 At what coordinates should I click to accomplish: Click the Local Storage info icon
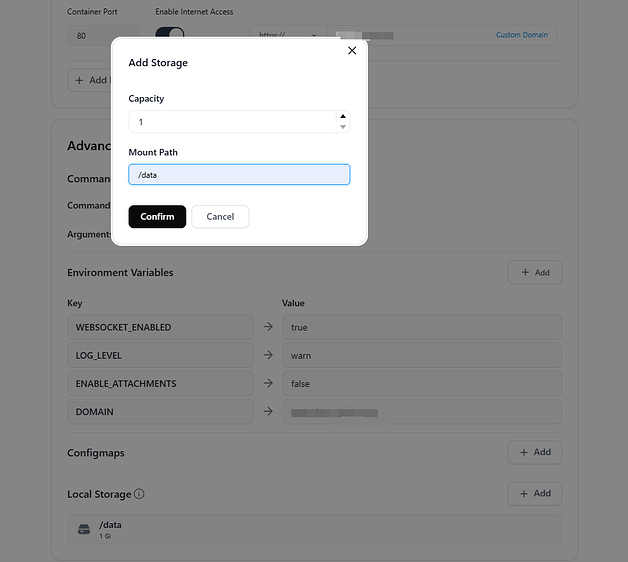click(139, 494)
